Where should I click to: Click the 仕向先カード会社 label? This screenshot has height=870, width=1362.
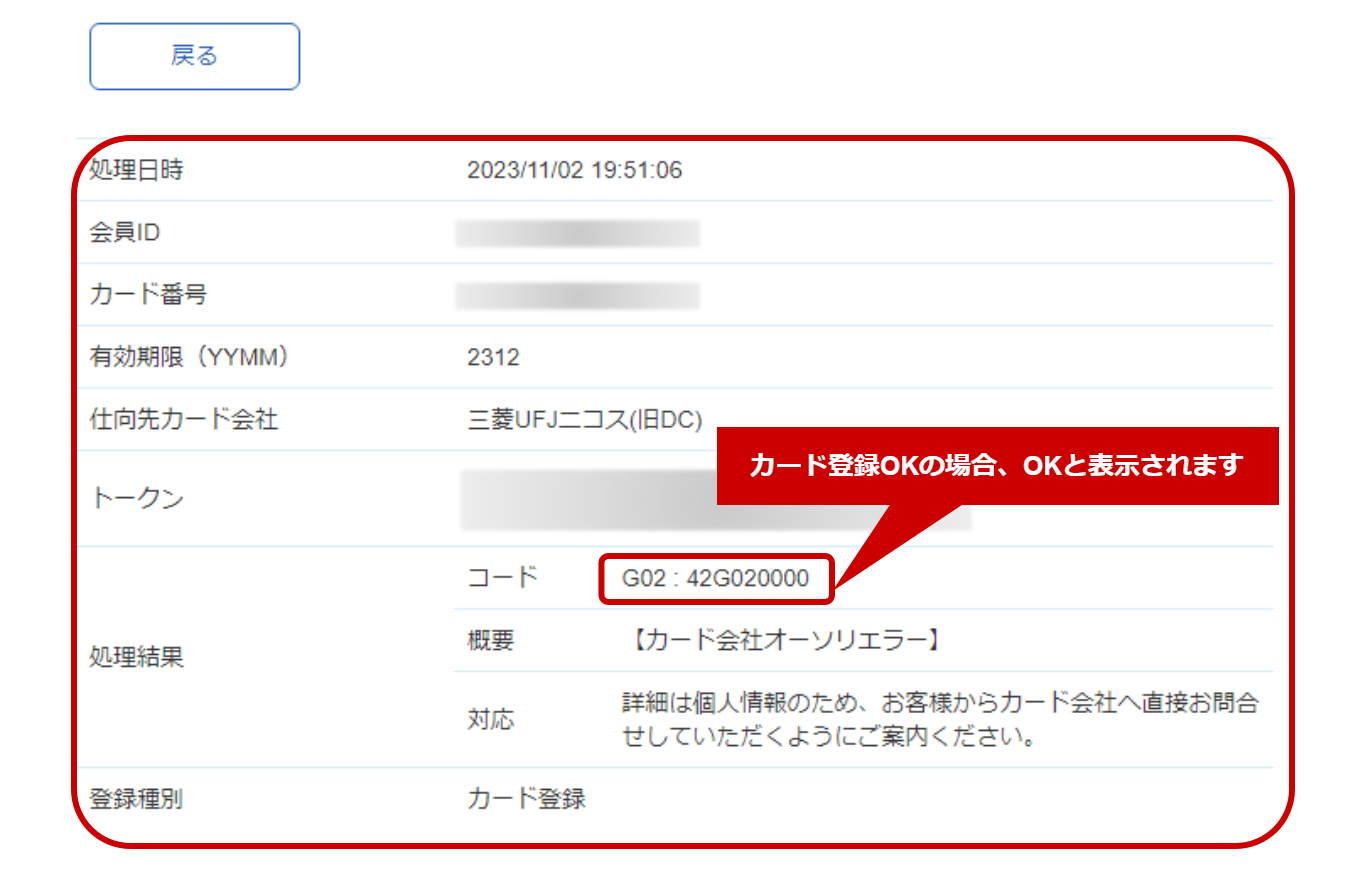click(x=184, y=419)
